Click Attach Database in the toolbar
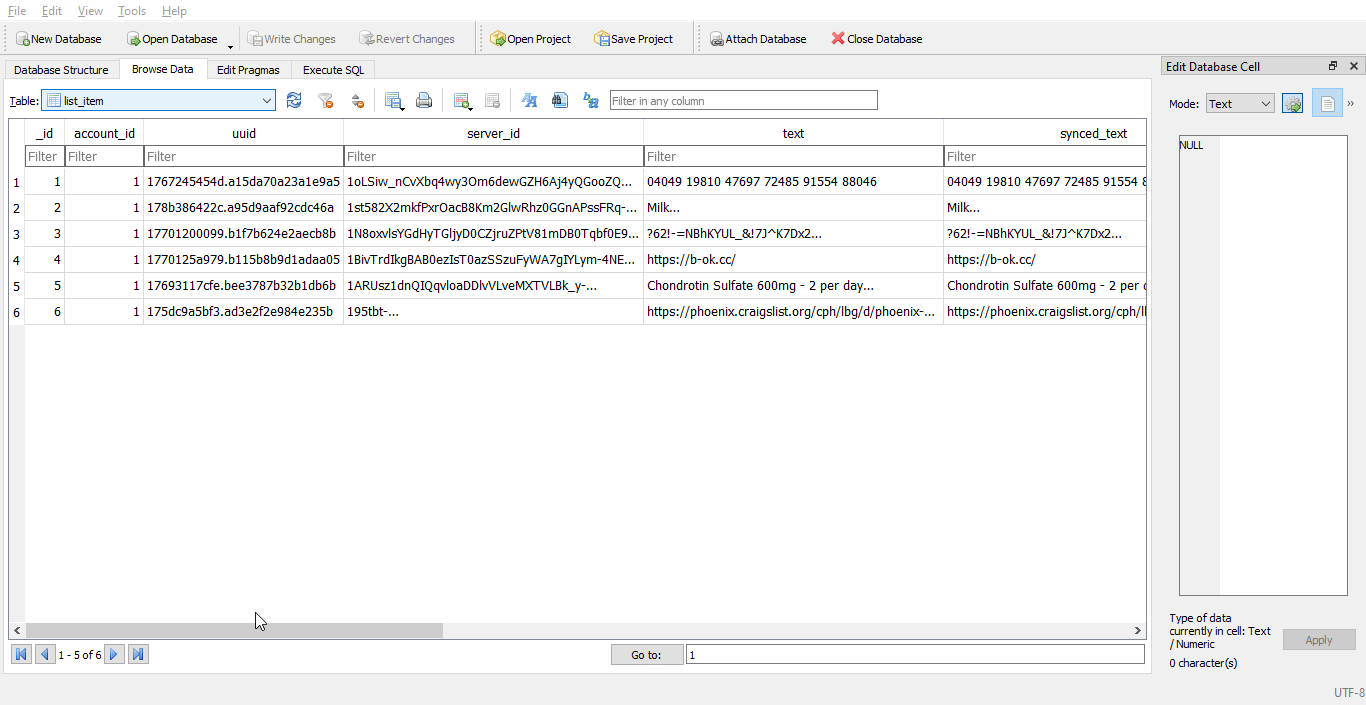This screenshot has height=705, width=1366. (x=758, y=39)
